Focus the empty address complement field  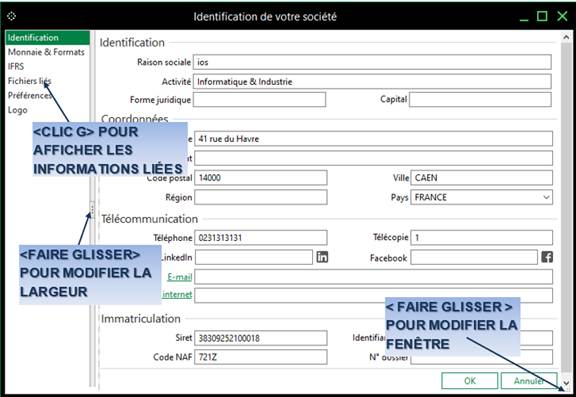[x=373, y=158]
